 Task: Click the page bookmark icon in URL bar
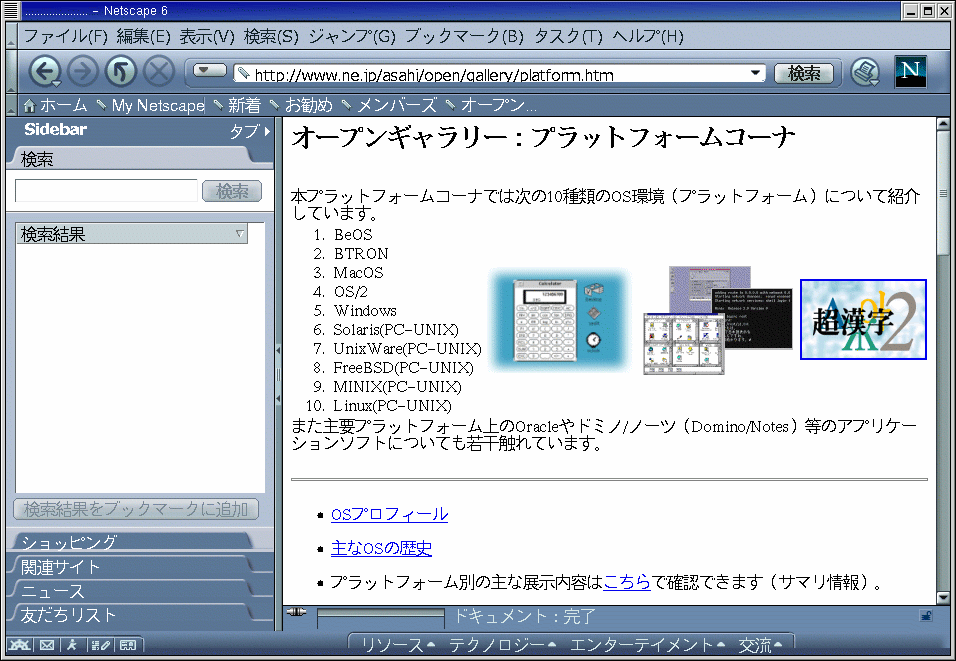tap(244, 74)
